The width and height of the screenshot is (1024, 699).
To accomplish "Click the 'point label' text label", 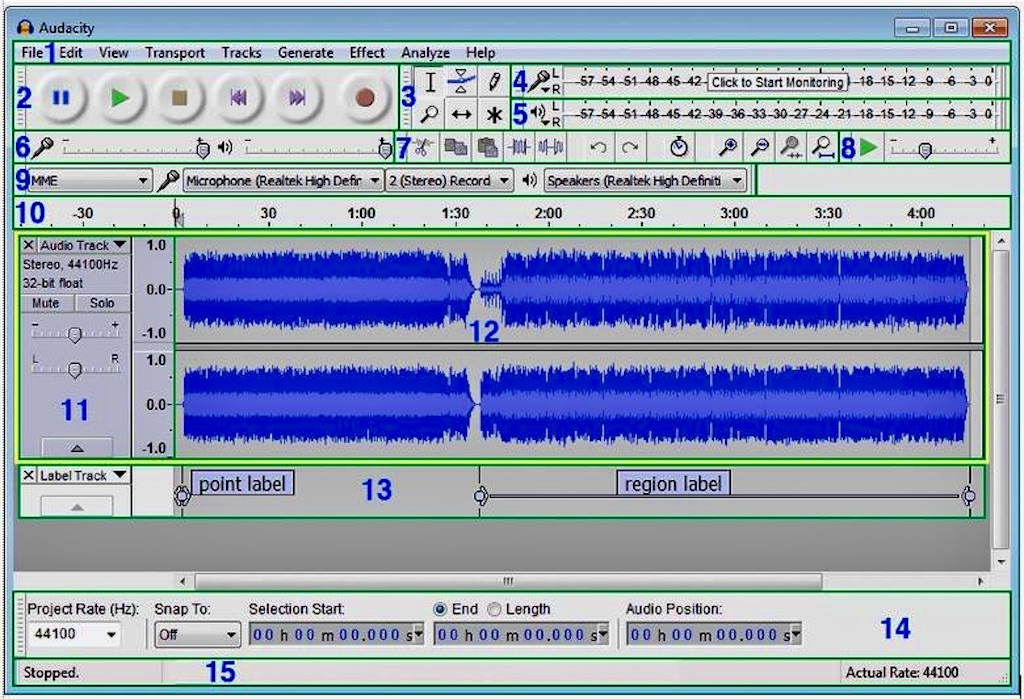I will (x=242, y=484).
